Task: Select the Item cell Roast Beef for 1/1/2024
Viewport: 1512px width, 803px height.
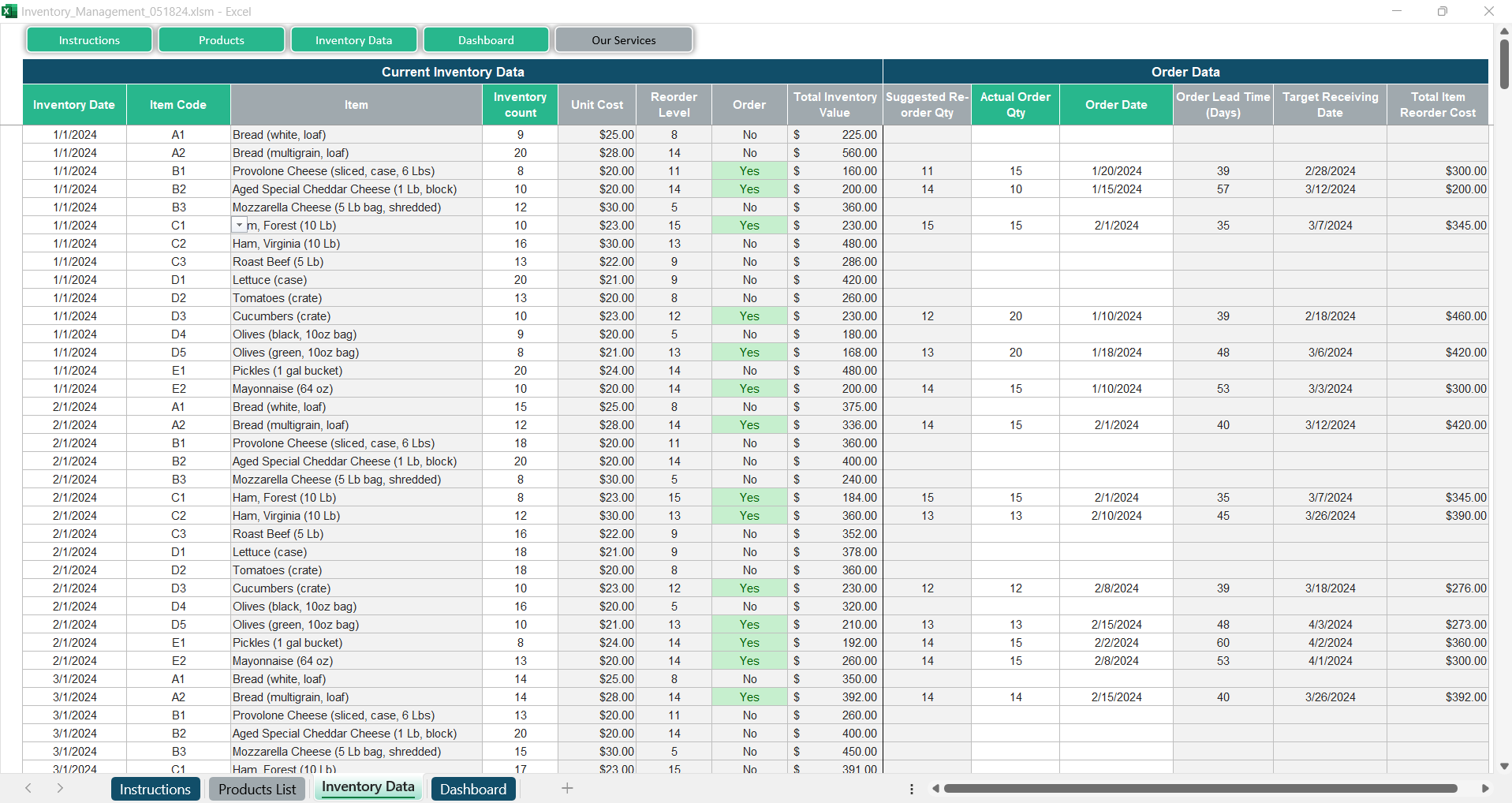Action: (x=356, y=262)
